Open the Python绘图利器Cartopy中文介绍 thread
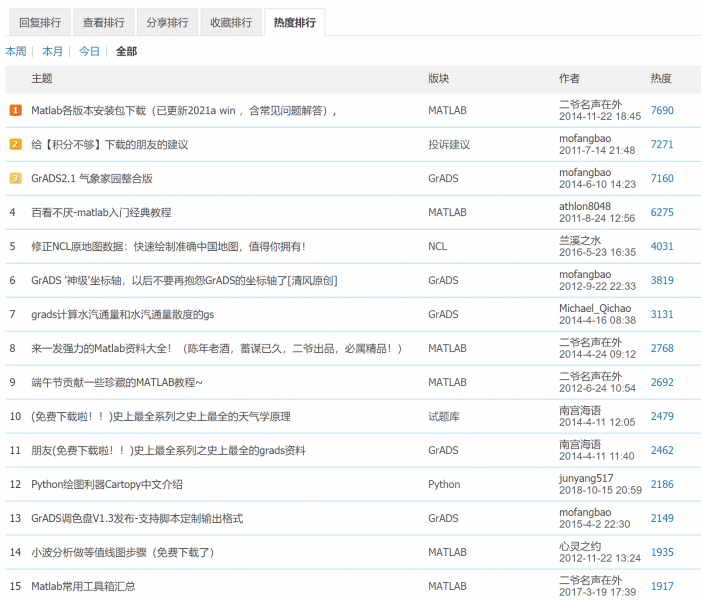 (x=107, y=485)
